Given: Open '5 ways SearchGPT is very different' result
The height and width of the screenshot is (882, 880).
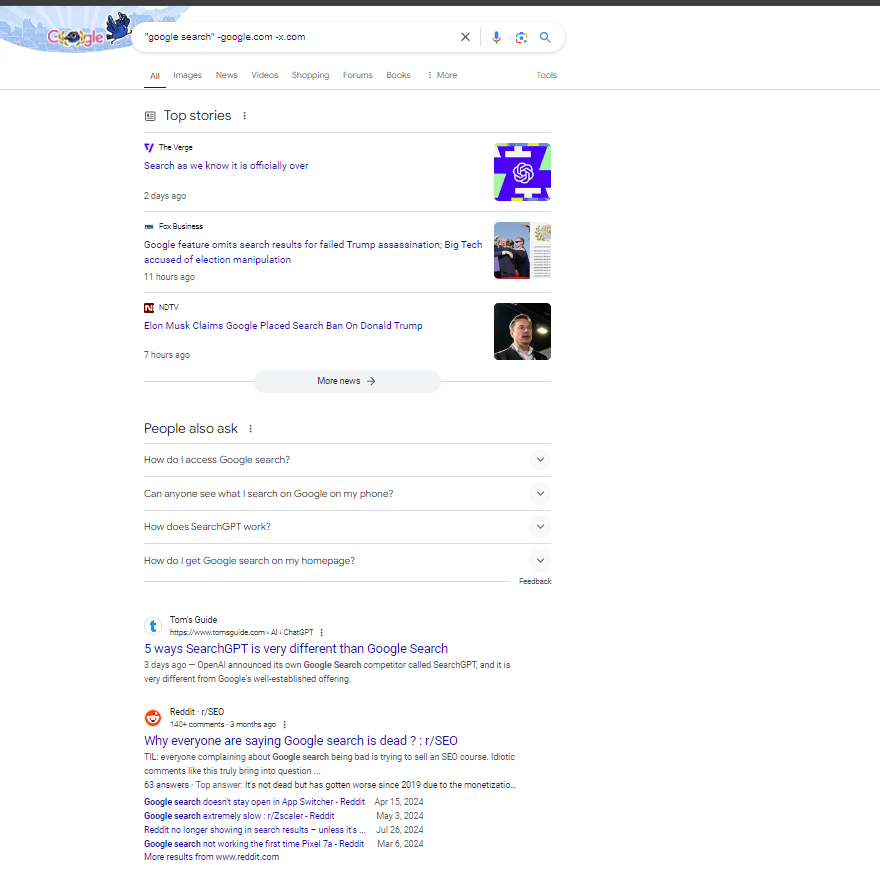Looking at the screenshot, I should coord(296,649).
